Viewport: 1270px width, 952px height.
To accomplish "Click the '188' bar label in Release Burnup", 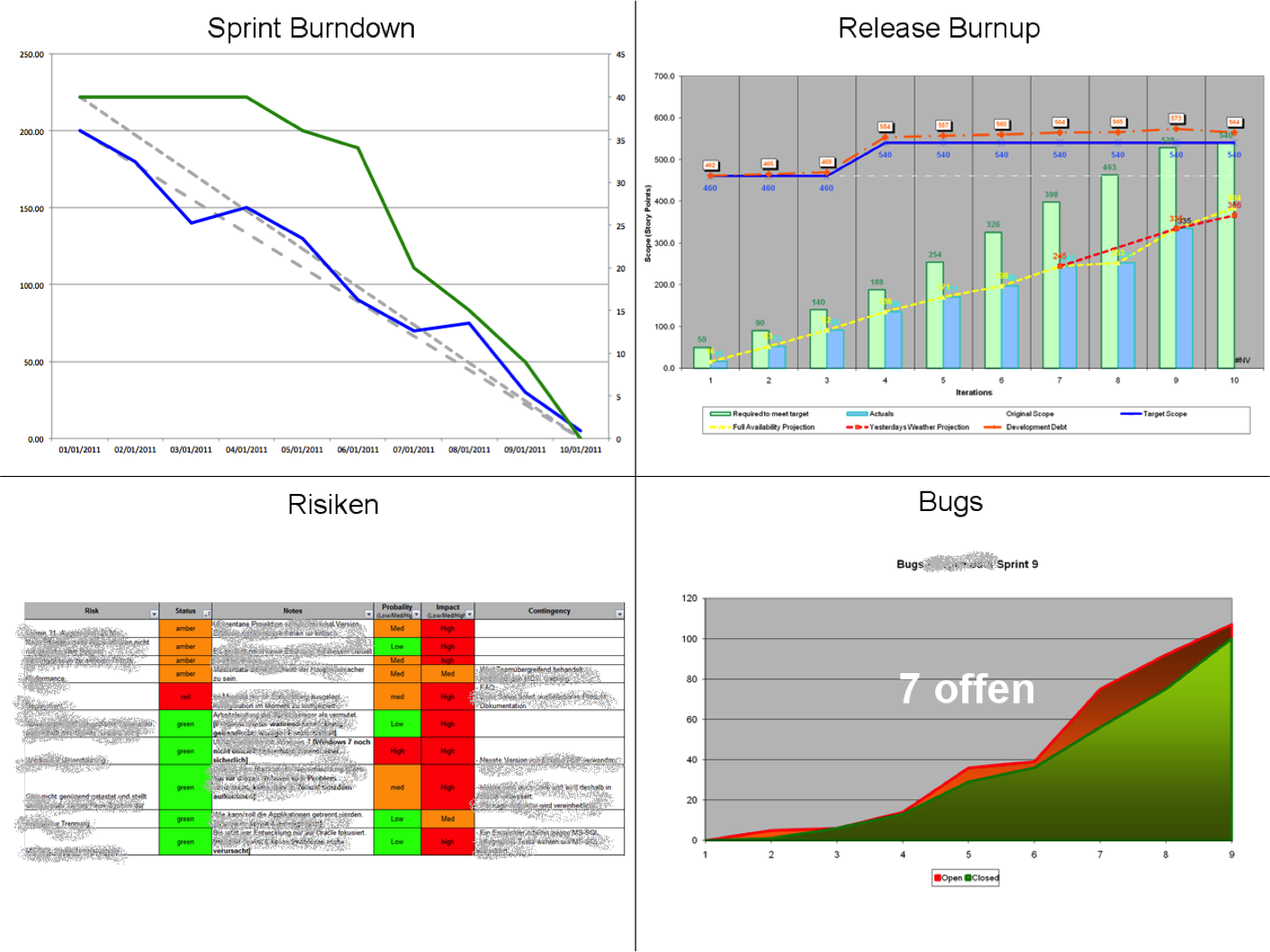I will [877, 282].
